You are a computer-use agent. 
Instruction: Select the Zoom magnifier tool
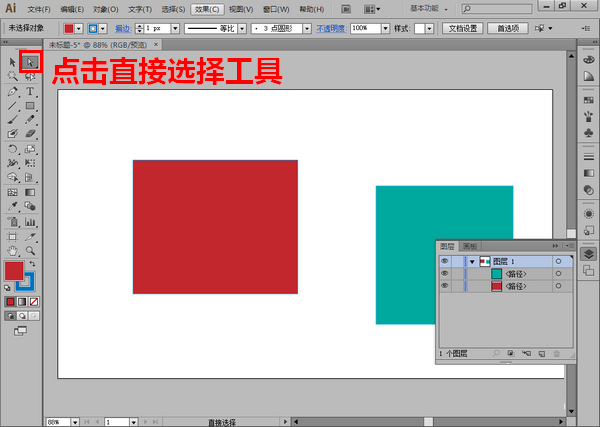coord(30,250)
